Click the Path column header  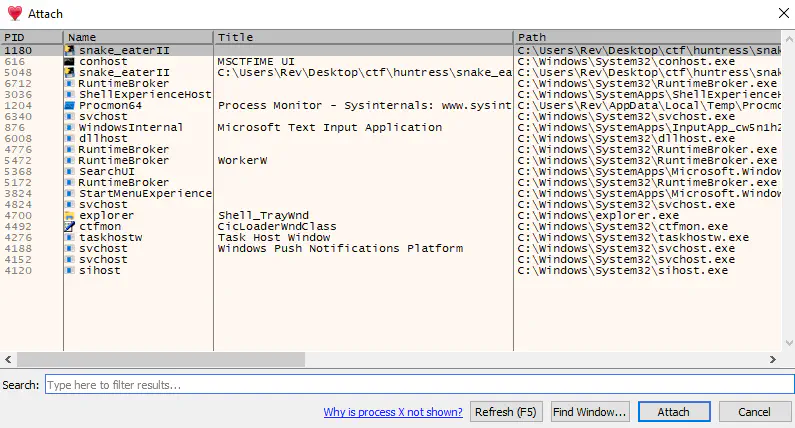(650, 37)
